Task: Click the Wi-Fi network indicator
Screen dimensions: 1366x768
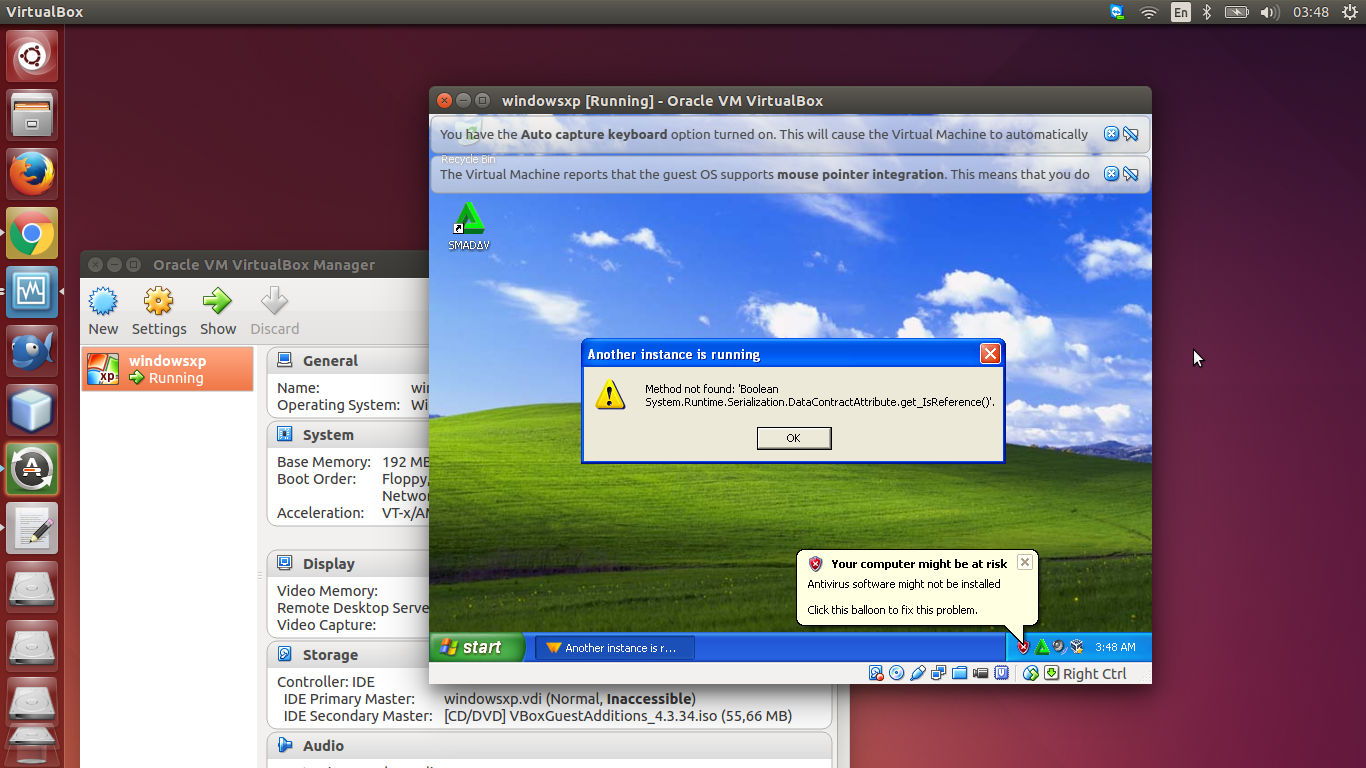Action: tap(1149, 12)
